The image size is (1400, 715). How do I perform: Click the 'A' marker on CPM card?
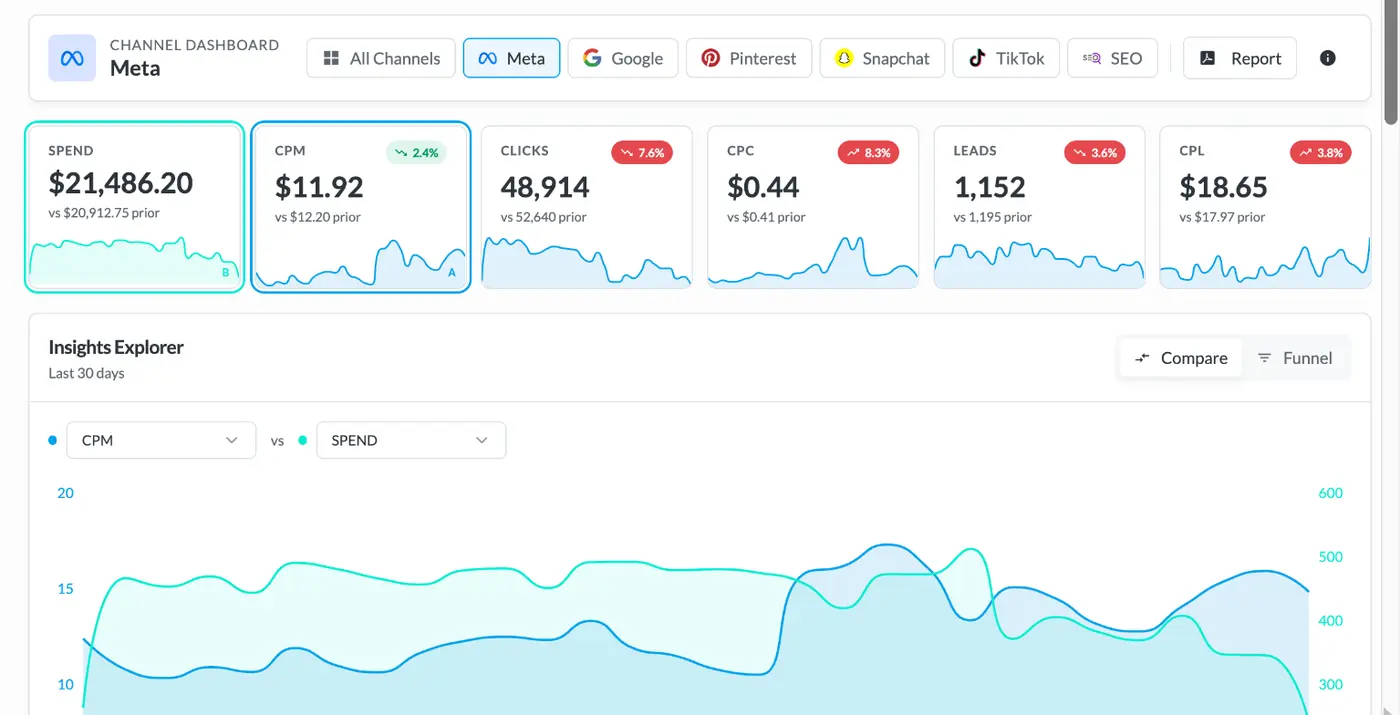(x=452, y=273)
